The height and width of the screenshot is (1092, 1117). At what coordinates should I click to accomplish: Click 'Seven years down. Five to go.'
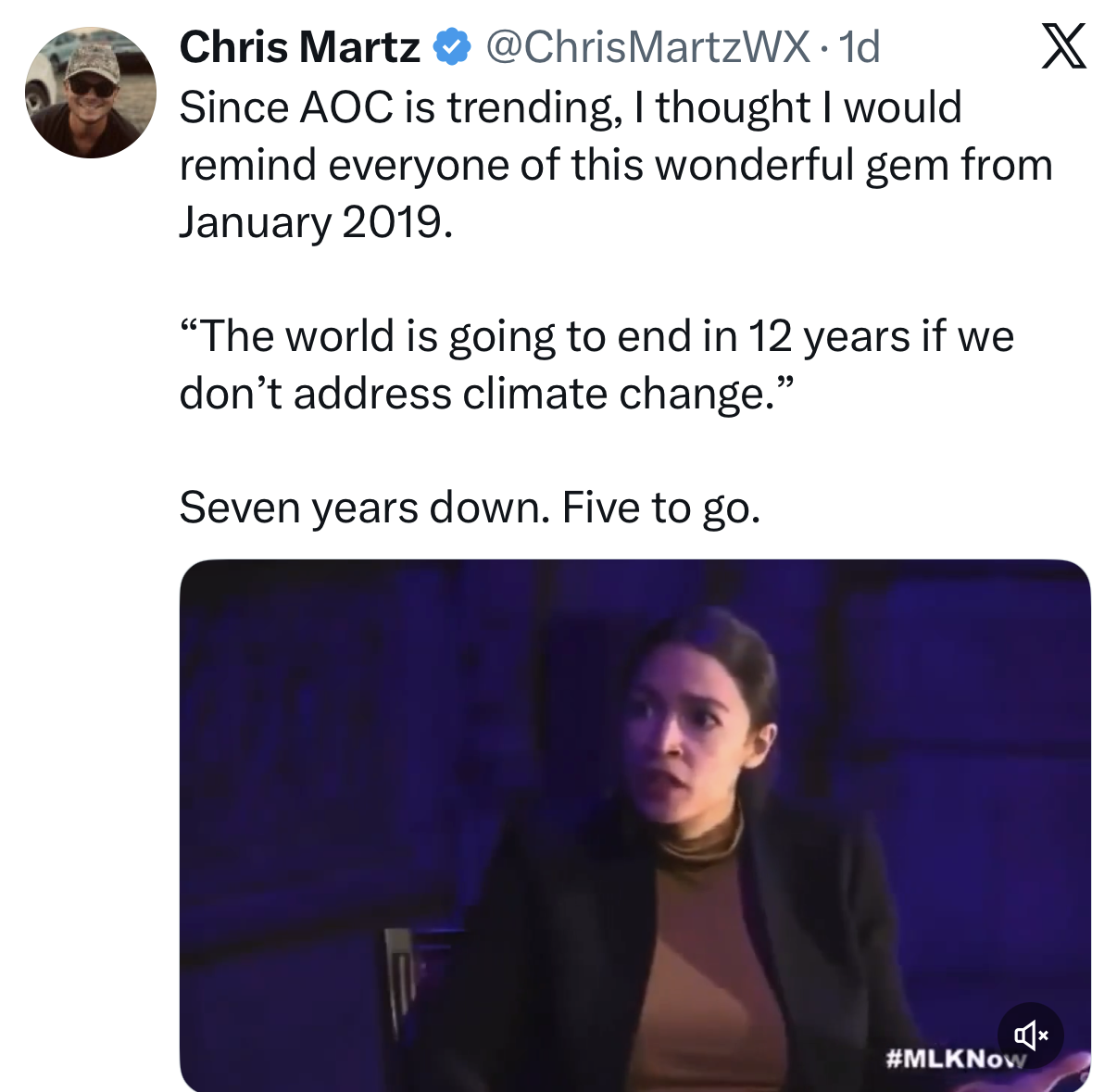[470, 508]
